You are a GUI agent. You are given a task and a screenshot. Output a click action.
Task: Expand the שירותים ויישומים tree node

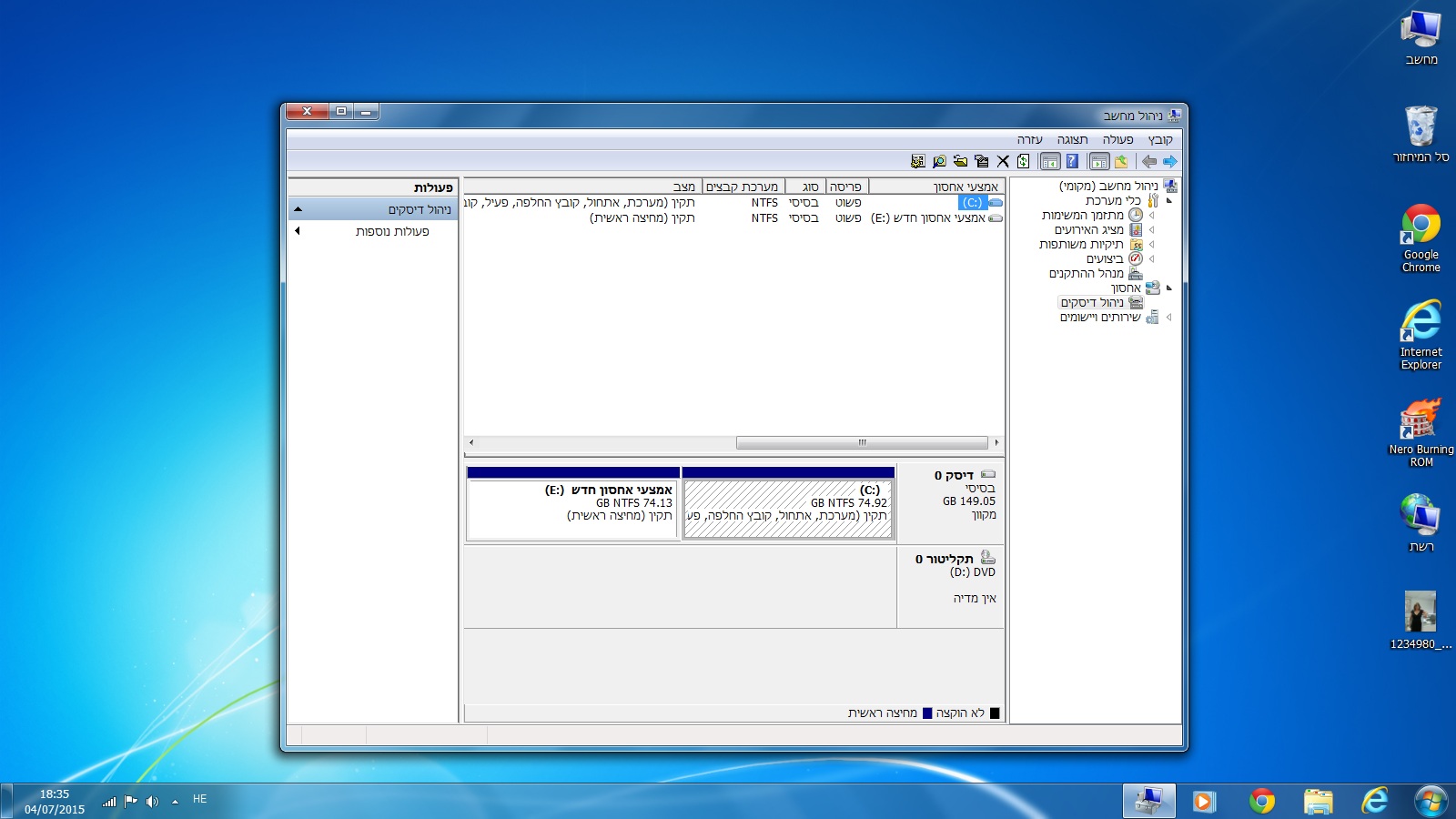(x=1169, y=318)
